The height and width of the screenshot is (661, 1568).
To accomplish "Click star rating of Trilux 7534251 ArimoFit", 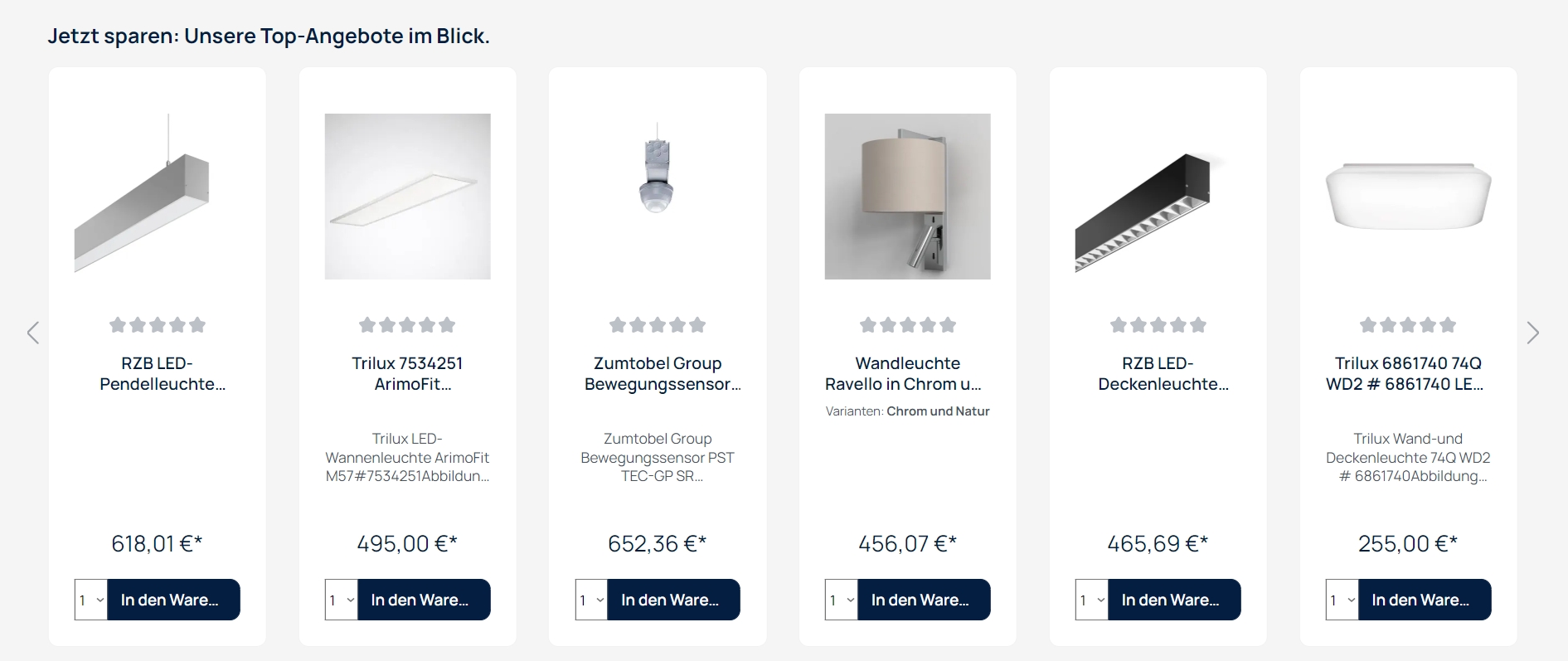I will coord(407,325).
